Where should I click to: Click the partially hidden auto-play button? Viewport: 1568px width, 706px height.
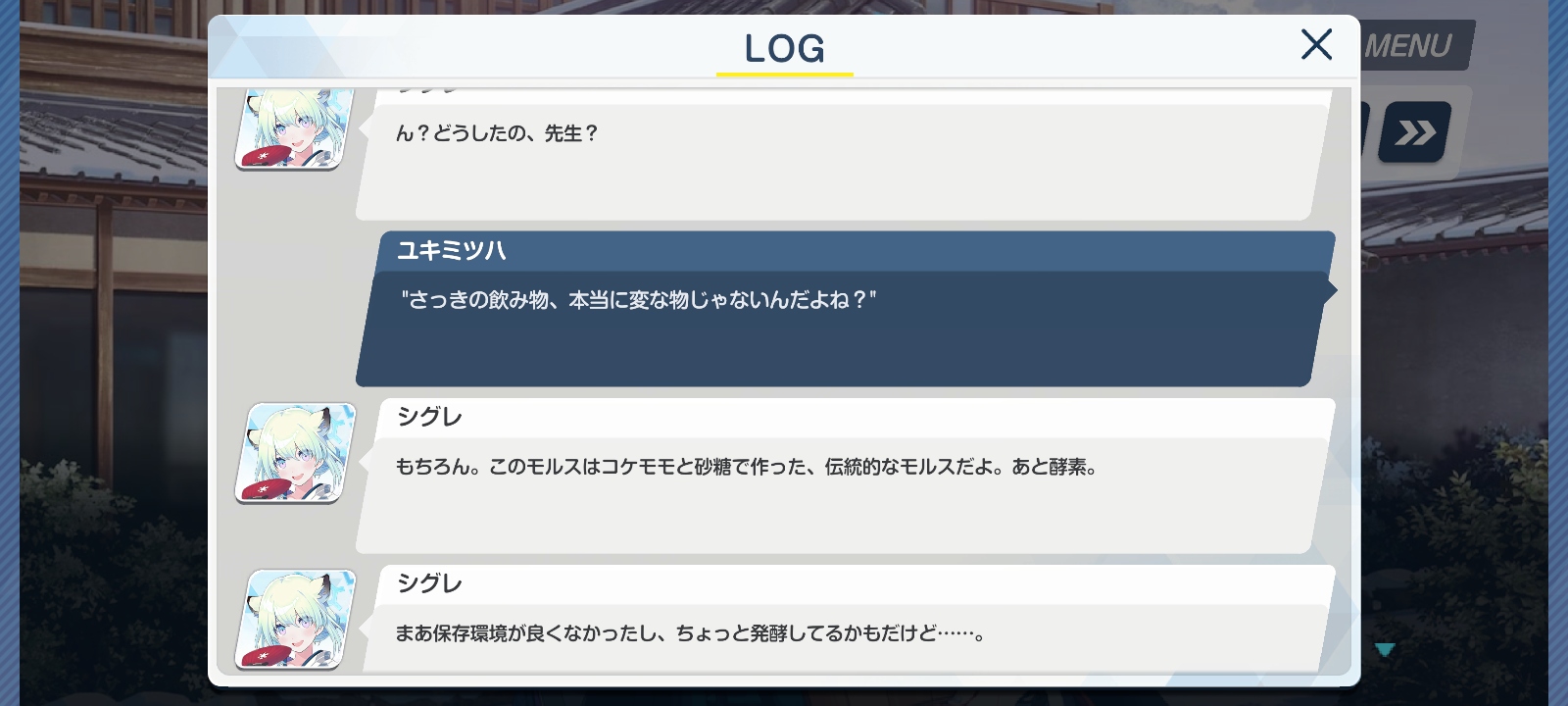tap(1364, 129)
